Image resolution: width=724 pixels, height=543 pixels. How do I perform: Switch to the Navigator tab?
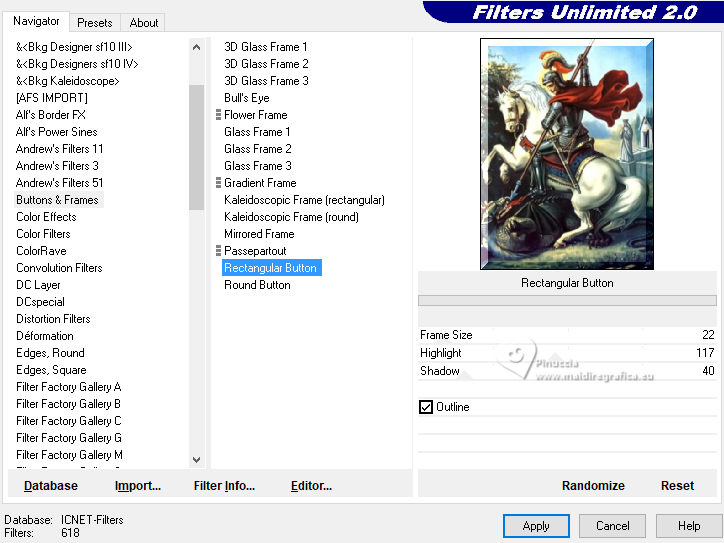point(36,21)
